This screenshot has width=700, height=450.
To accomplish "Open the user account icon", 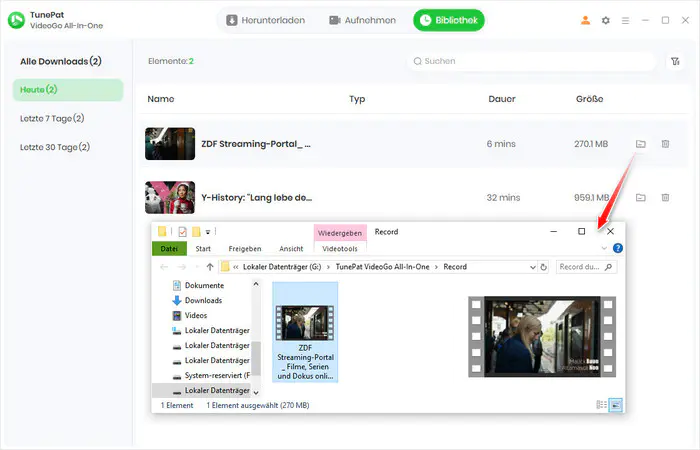I will (x=585, y=21).
